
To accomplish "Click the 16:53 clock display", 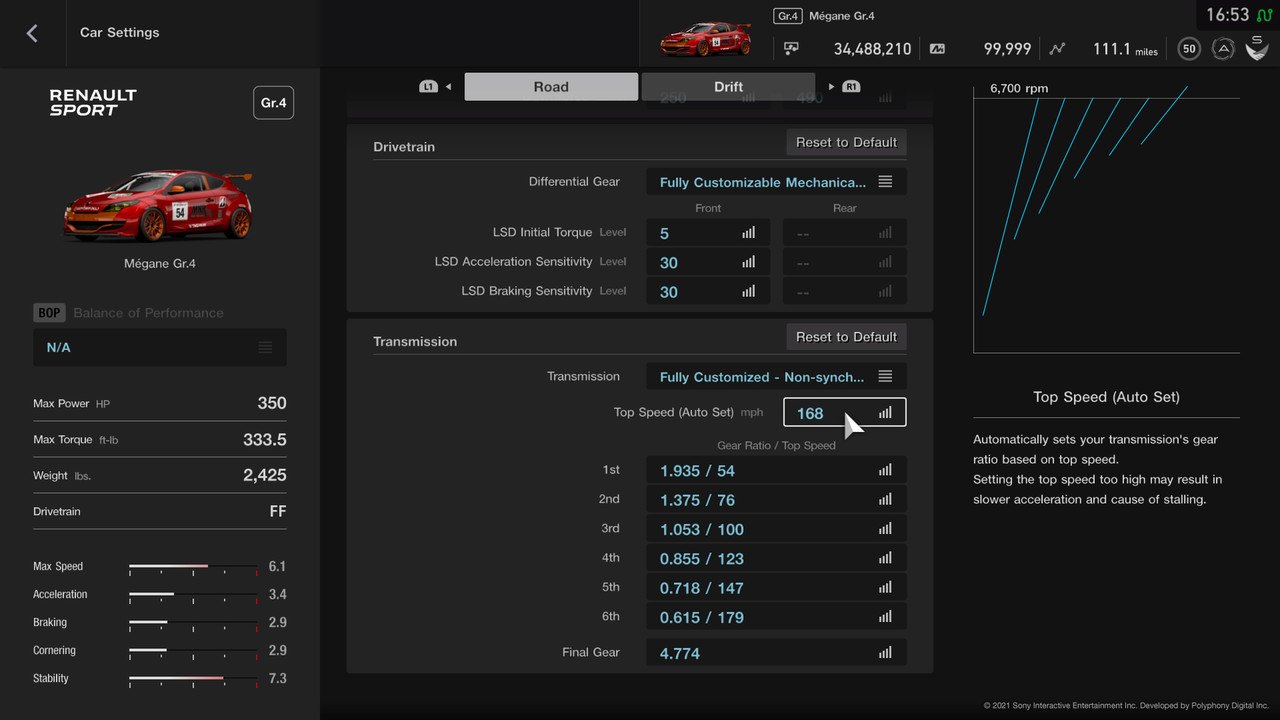I will coord(1227,15).
